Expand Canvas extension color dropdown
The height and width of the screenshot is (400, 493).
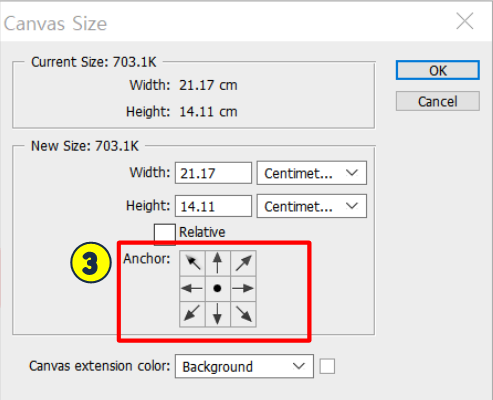244,366
